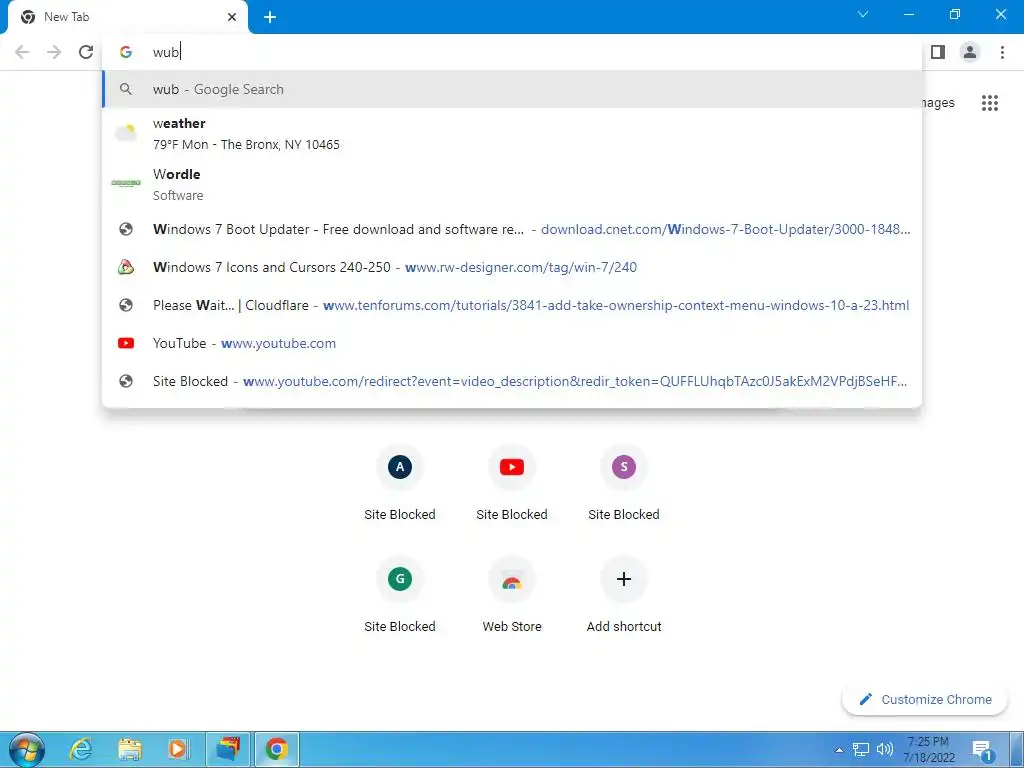Open the volume speaker tray icon

click(x=885, y=750)
